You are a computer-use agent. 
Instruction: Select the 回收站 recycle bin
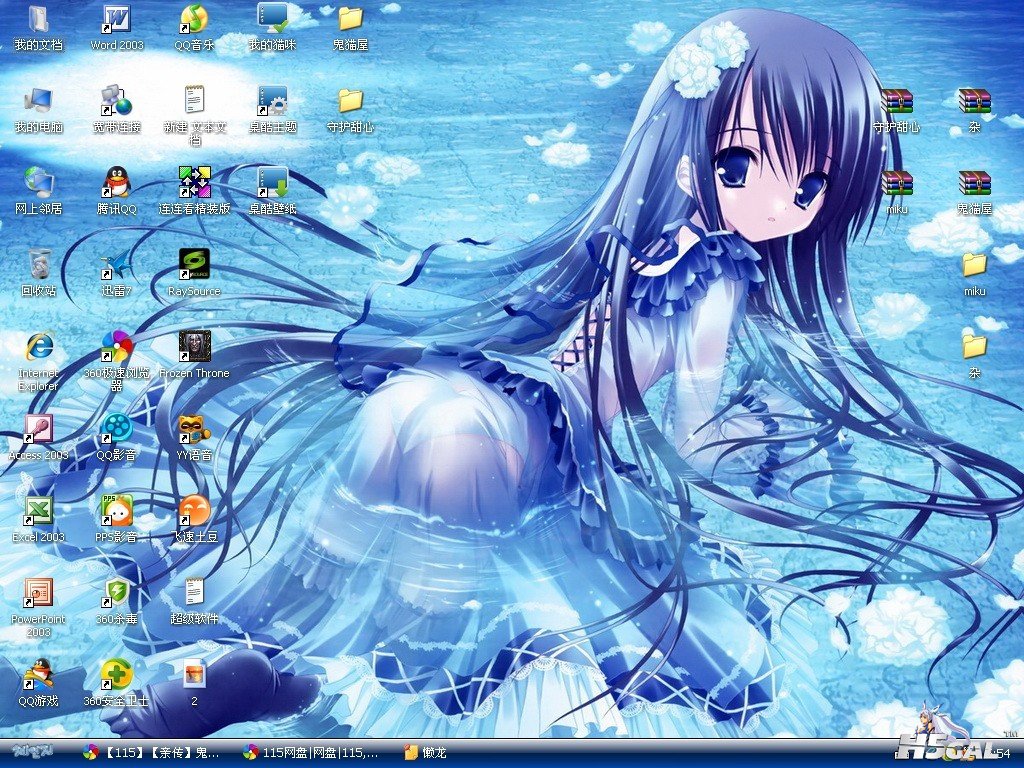39,265
